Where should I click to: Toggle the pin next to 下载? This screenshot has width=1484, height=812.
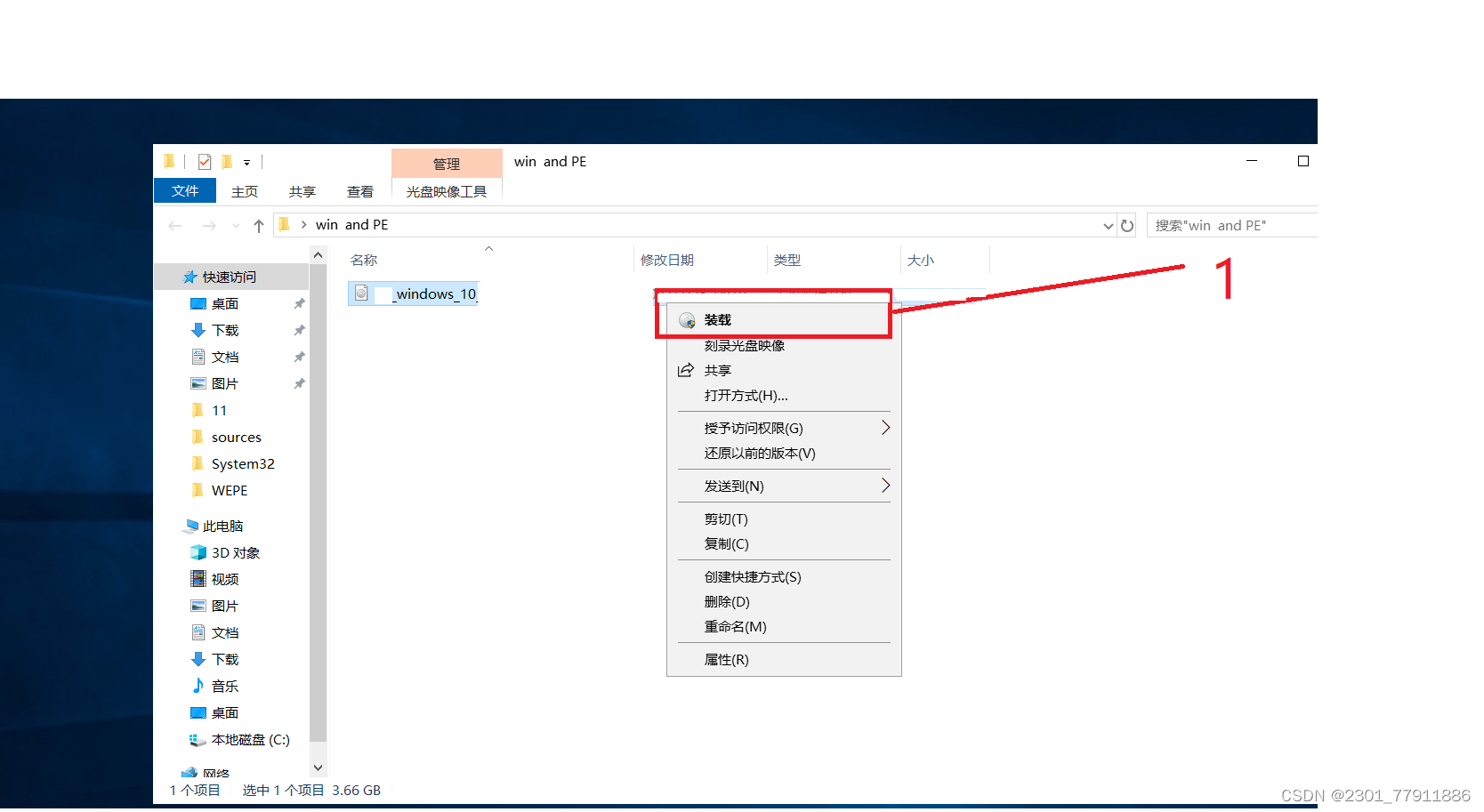(299, 330)
